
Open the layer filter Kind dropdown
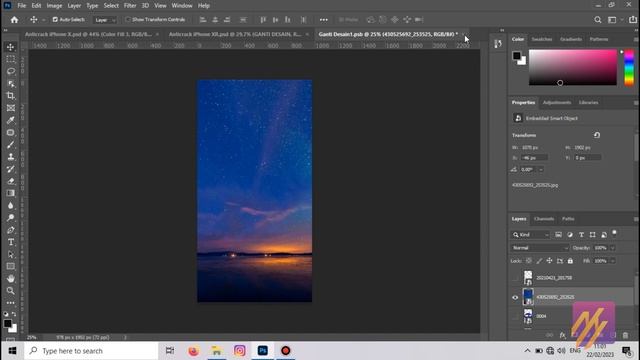tap(530, 235)
